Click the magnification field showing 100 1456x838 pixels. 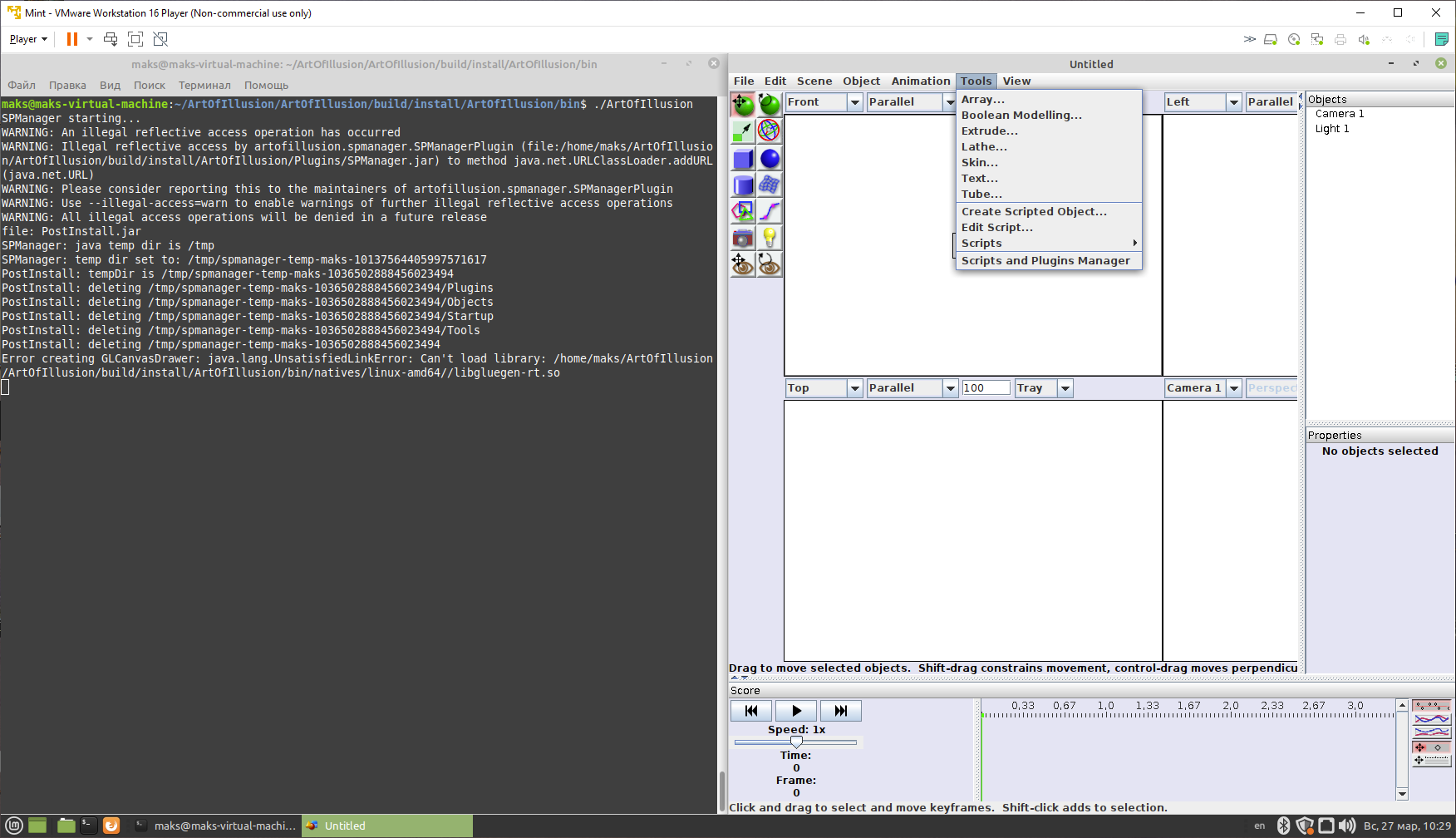pyautogui.click(x=986, y=388)
